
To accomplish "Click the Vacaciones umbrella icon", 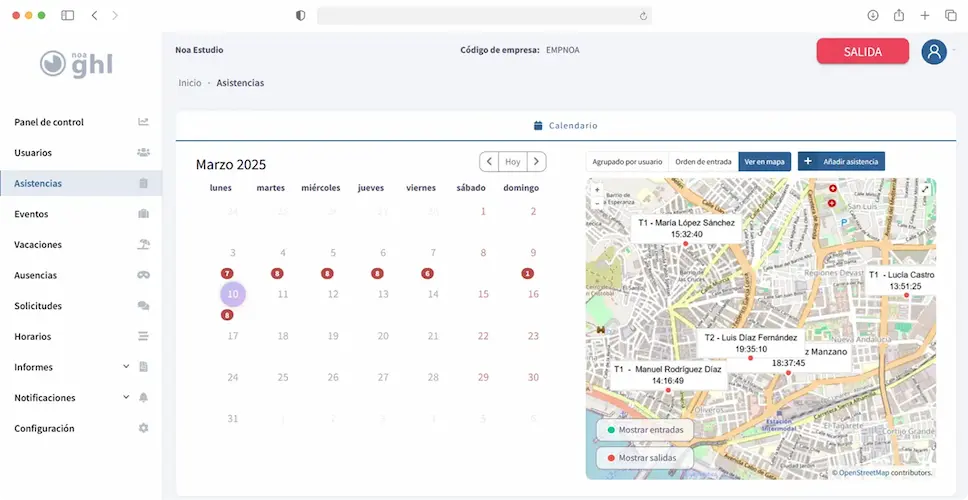I will (143, 244).
